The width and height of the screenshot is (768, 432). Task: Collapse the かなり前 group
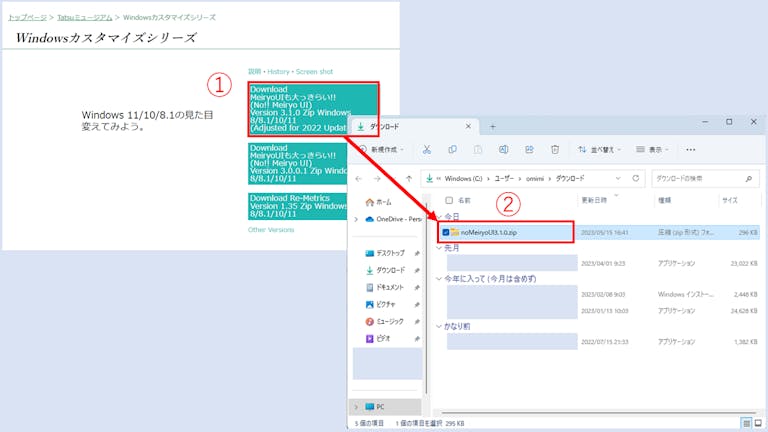439,326
